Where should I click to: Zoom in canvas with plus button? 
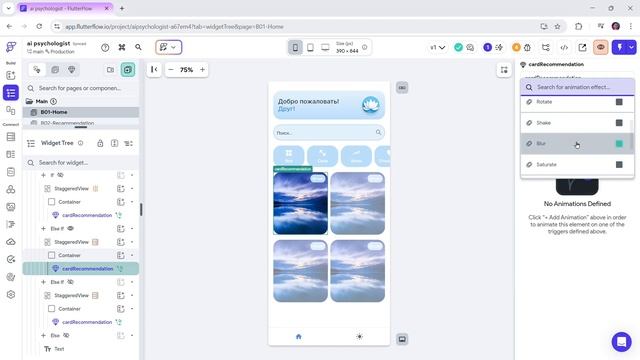point(202,70)
